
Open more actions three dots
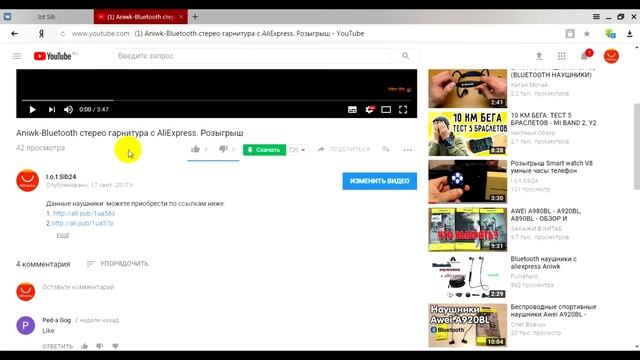(407, 150)
